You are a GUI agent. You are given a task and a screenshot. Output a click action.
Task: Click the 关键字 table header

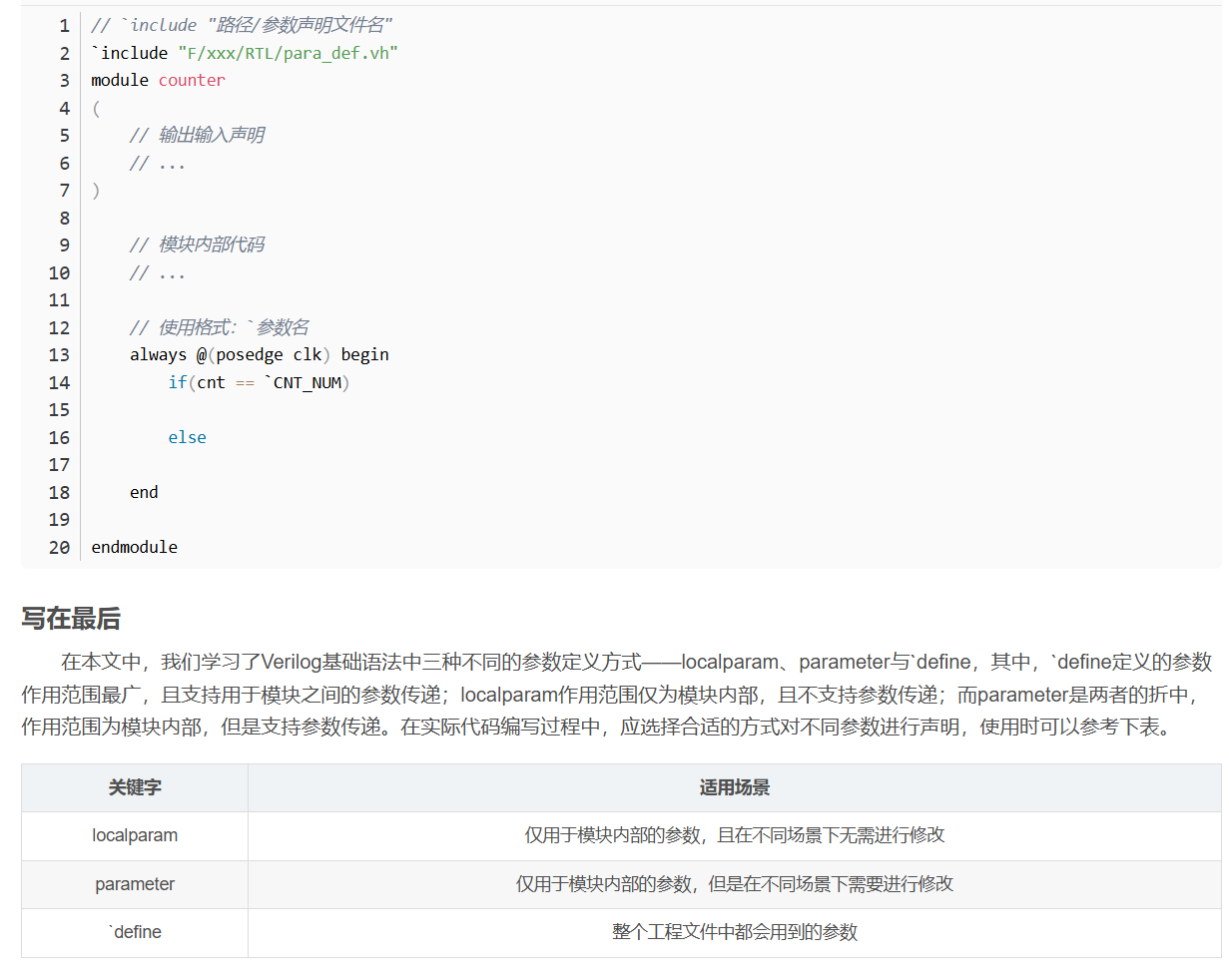(x=134, y=788)
